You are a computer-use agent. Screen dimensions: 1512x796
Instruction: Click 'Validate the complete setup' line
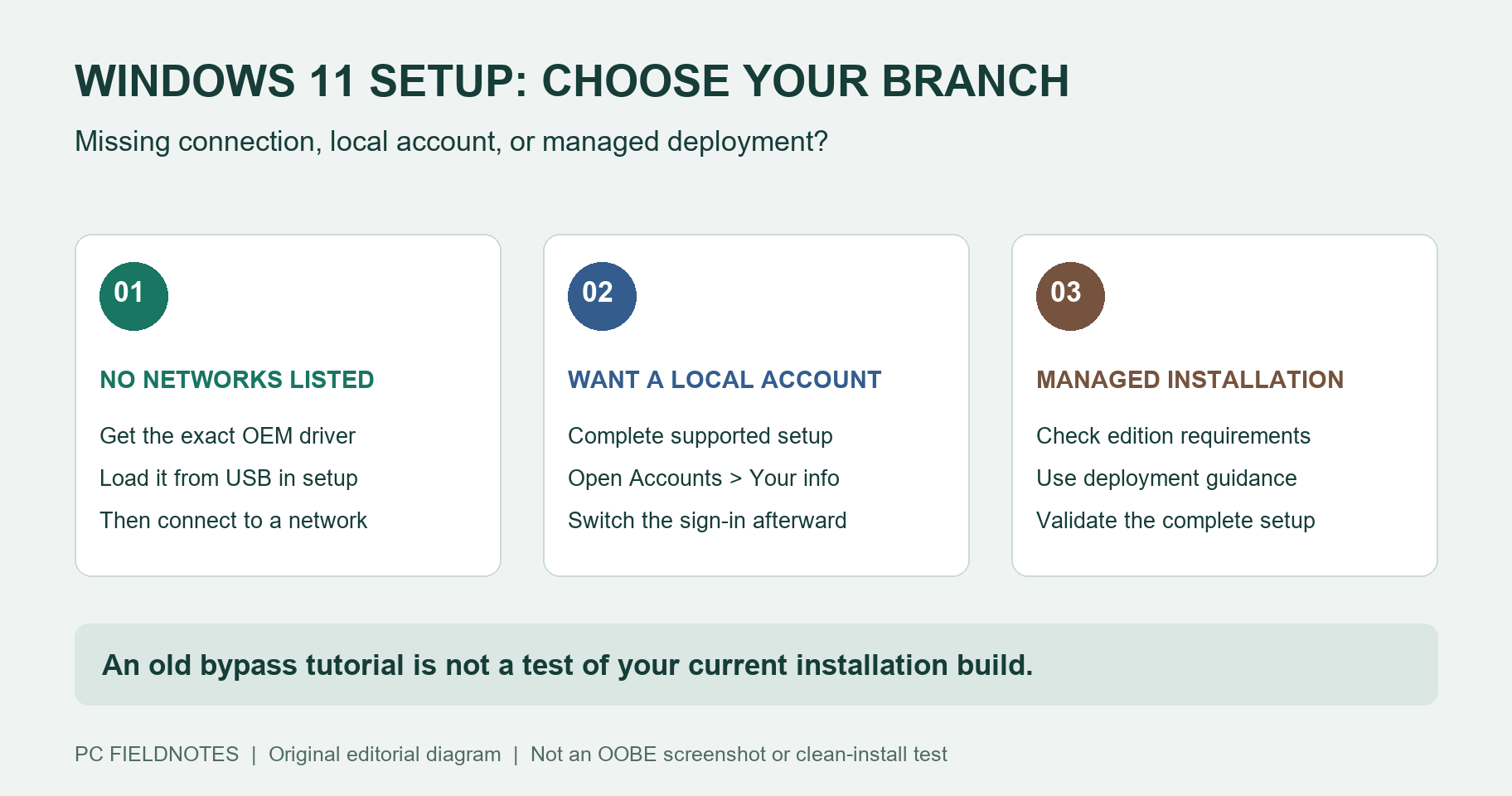pyautogui.click(x=1175, y=521)
